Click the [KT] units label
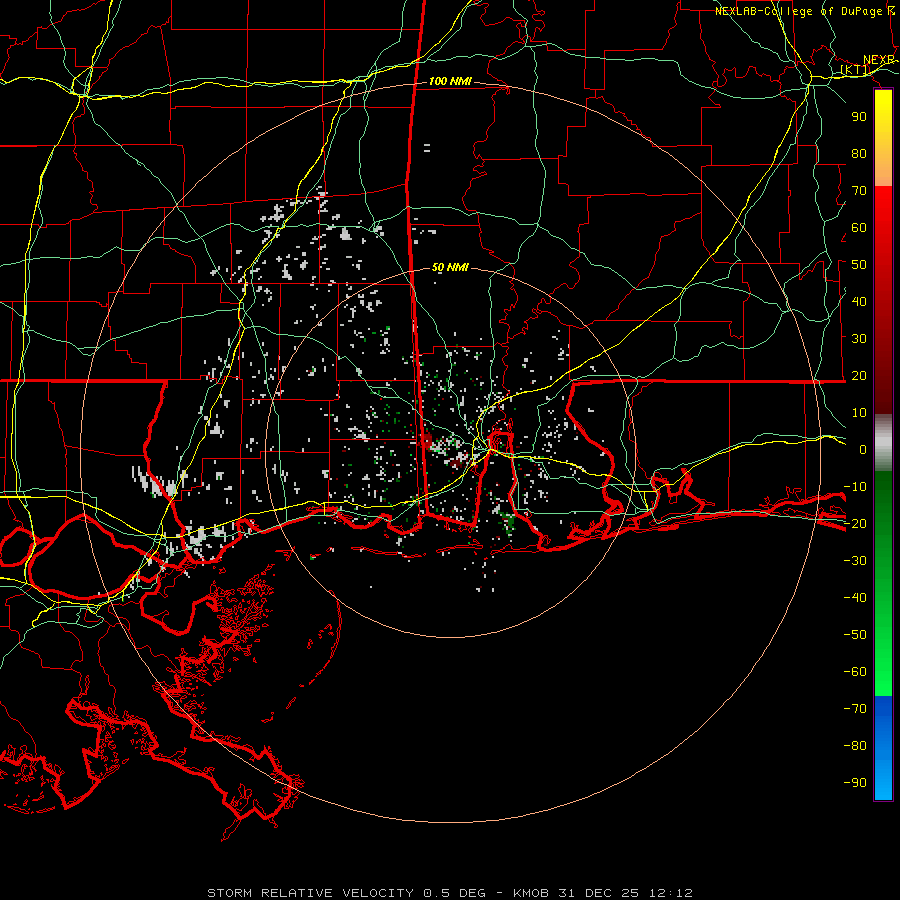The height and width of the screenshot is (900, 900). [855, 70]
